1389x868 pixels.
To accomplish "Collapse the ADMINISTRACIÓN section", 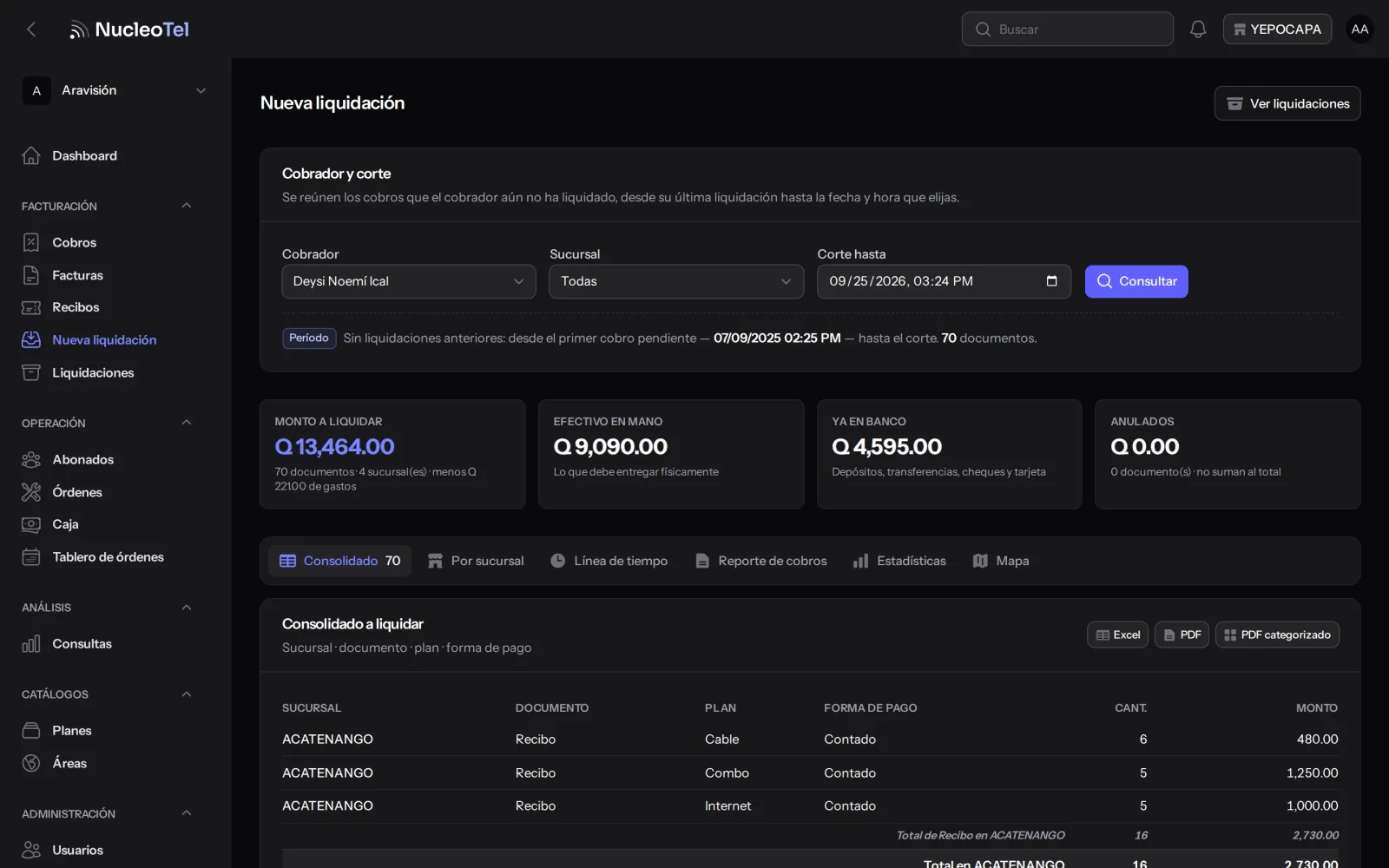I will [x=186, y=813].
